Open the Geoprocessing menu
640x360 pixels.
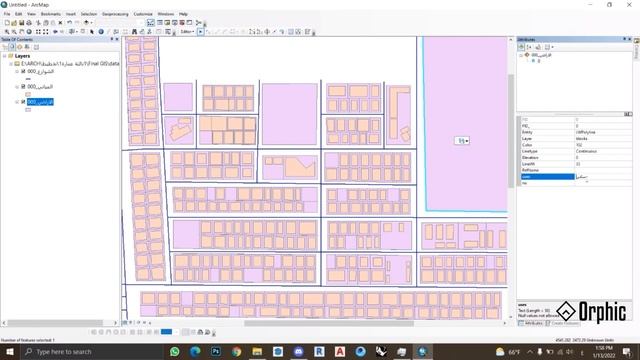115,14
